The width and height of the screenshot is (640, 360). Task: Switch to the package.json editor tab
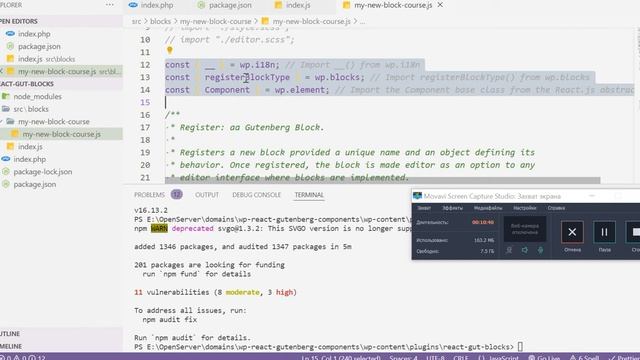224,5
